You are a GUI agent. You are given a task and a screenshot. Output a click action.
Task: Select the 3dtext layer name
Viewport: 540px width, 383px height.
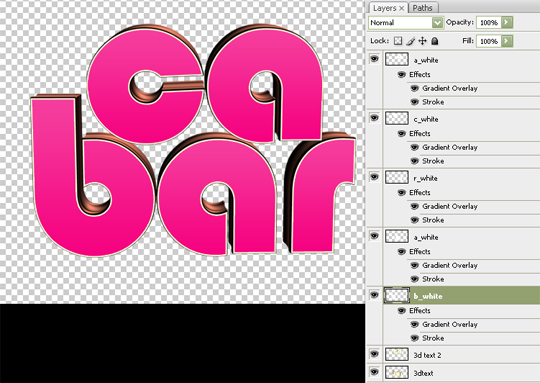(424, 373)
